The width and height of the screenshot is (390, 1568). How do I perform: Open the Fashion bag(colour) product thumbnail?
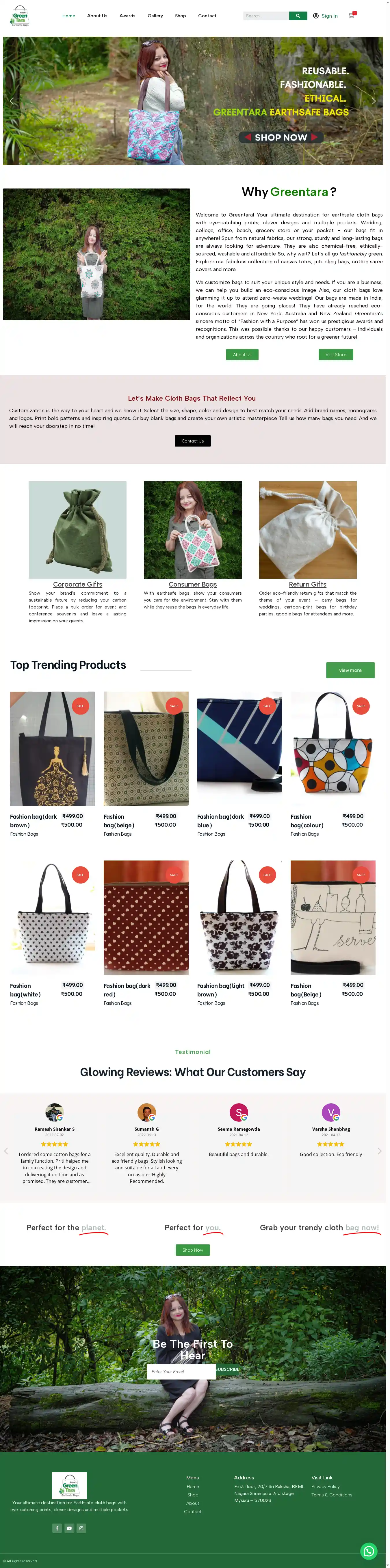pos(333,749)
